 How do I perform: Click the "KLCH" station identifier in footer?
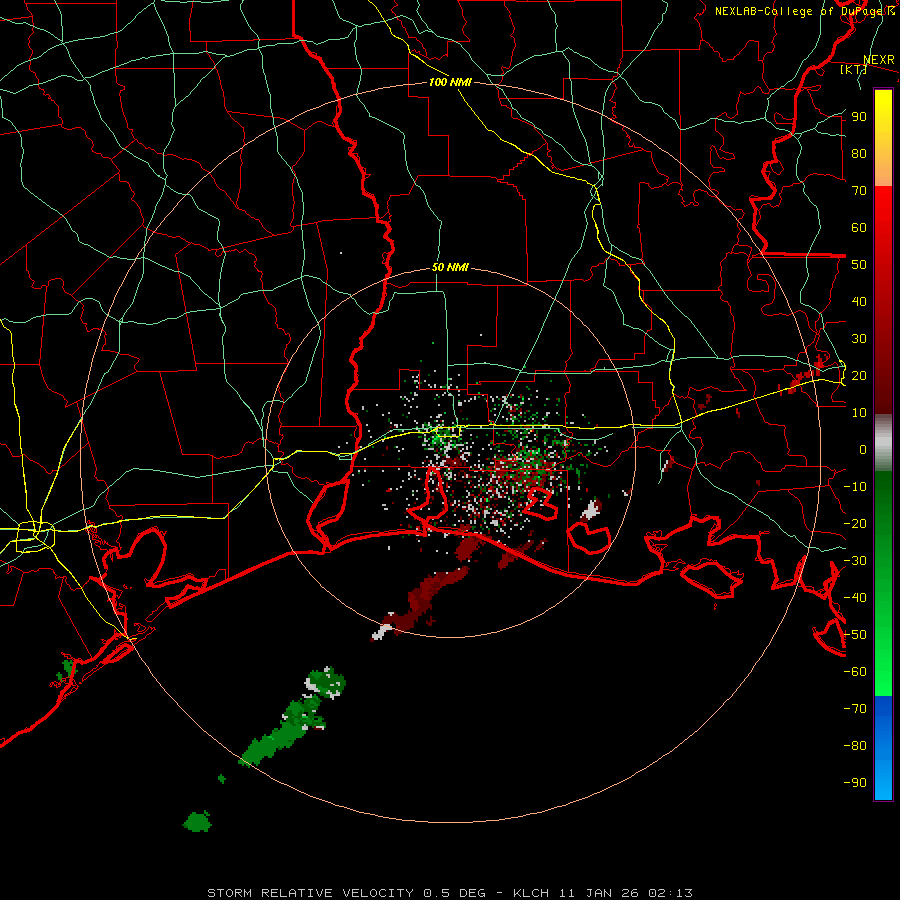click(x=531, y=893)
